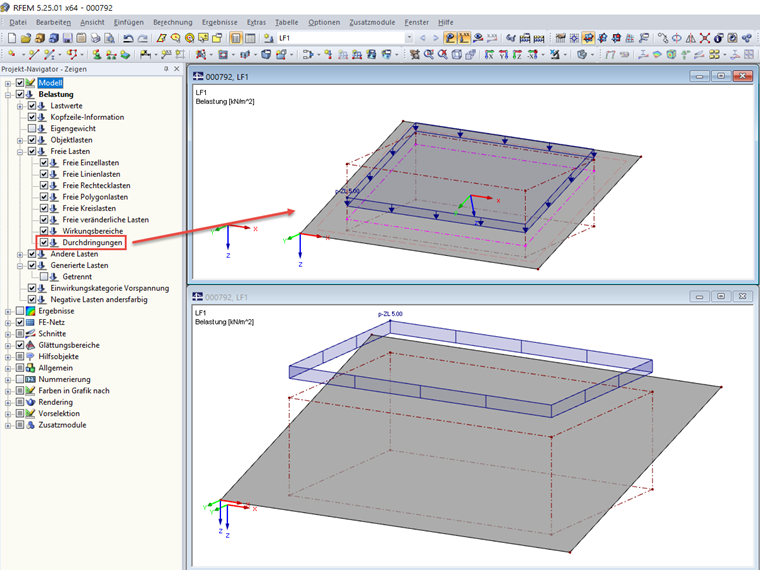760x570 pixels.
Task: Expand Objektlasten tree node
Action: (20, 140)
